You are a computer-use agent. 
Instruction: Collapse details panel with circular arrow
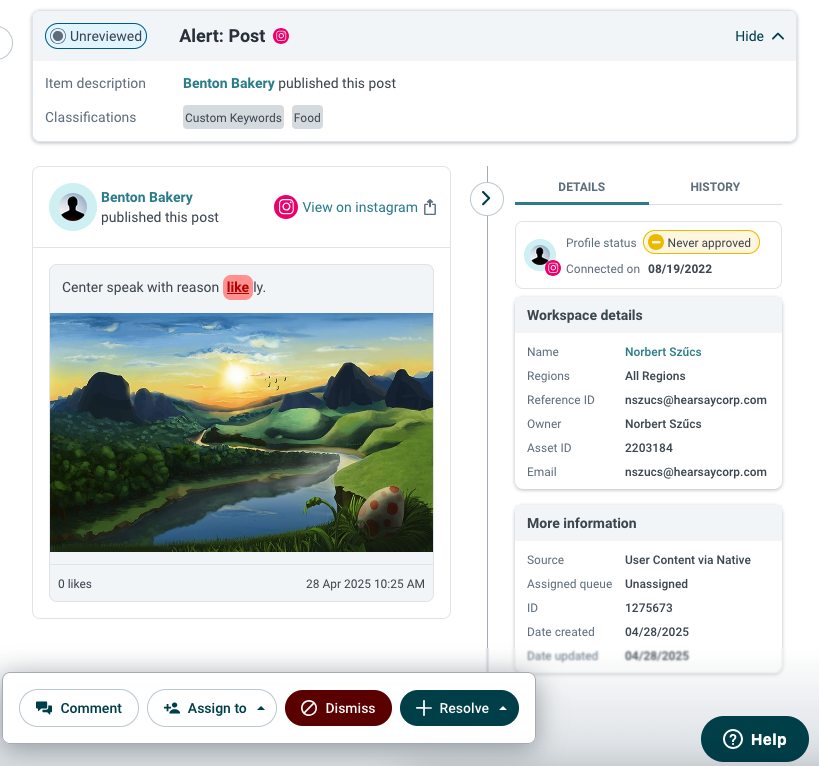[486, 198]
